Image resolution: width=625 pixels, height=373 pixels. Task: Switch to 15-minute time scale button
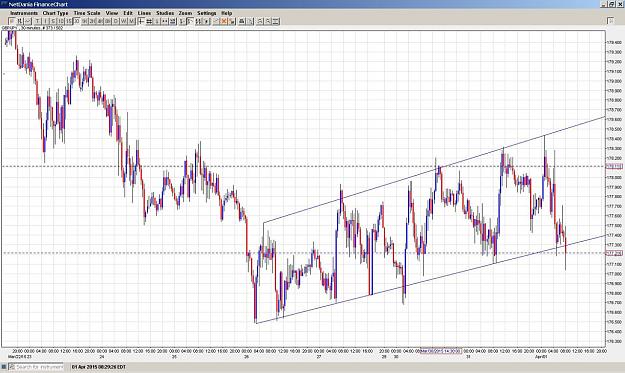[69, 21]
